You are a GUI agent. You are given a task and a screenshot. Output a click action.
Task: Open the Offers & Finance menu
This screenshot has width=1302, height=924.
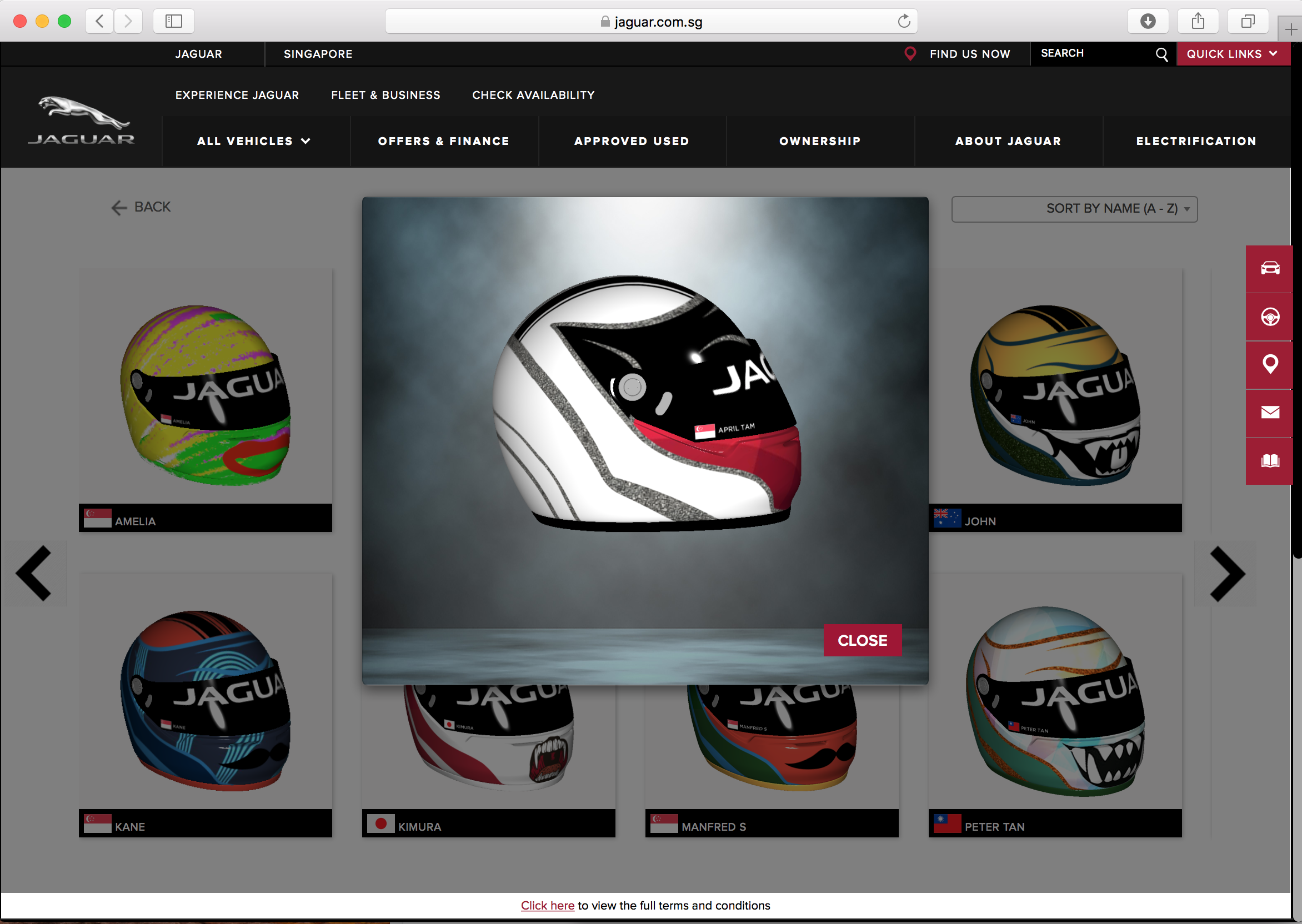444,141
